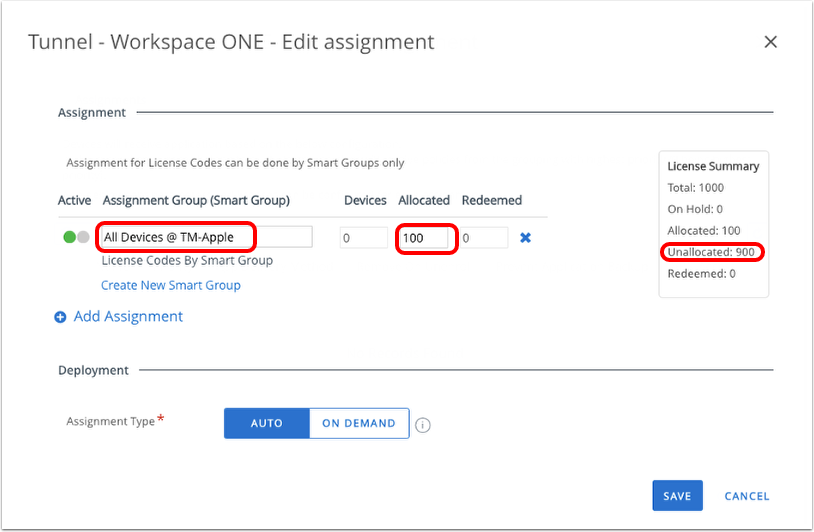Image resolution: width=814 pixels, height=532 pixels.
Task: Focus the Devices count field
Action: click(363, 238)
